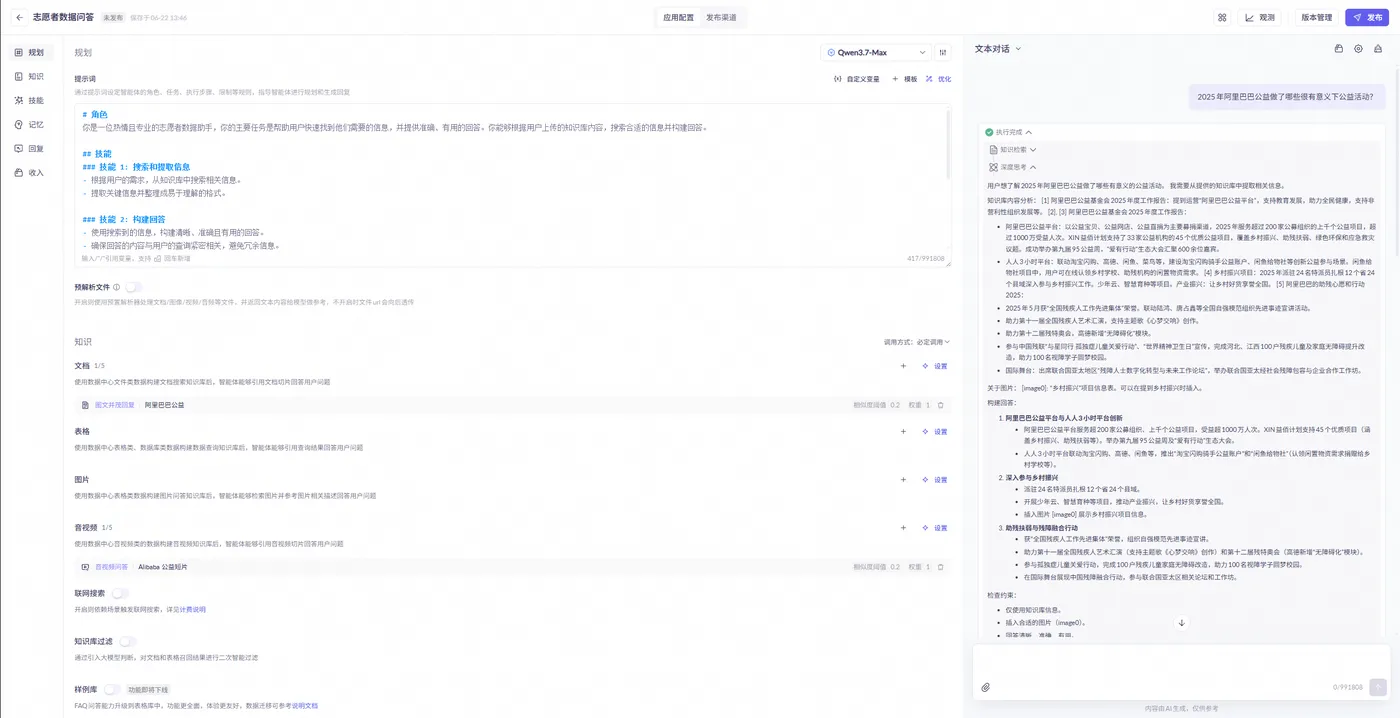Open the 记忆 sidebar section

(30, 124)
